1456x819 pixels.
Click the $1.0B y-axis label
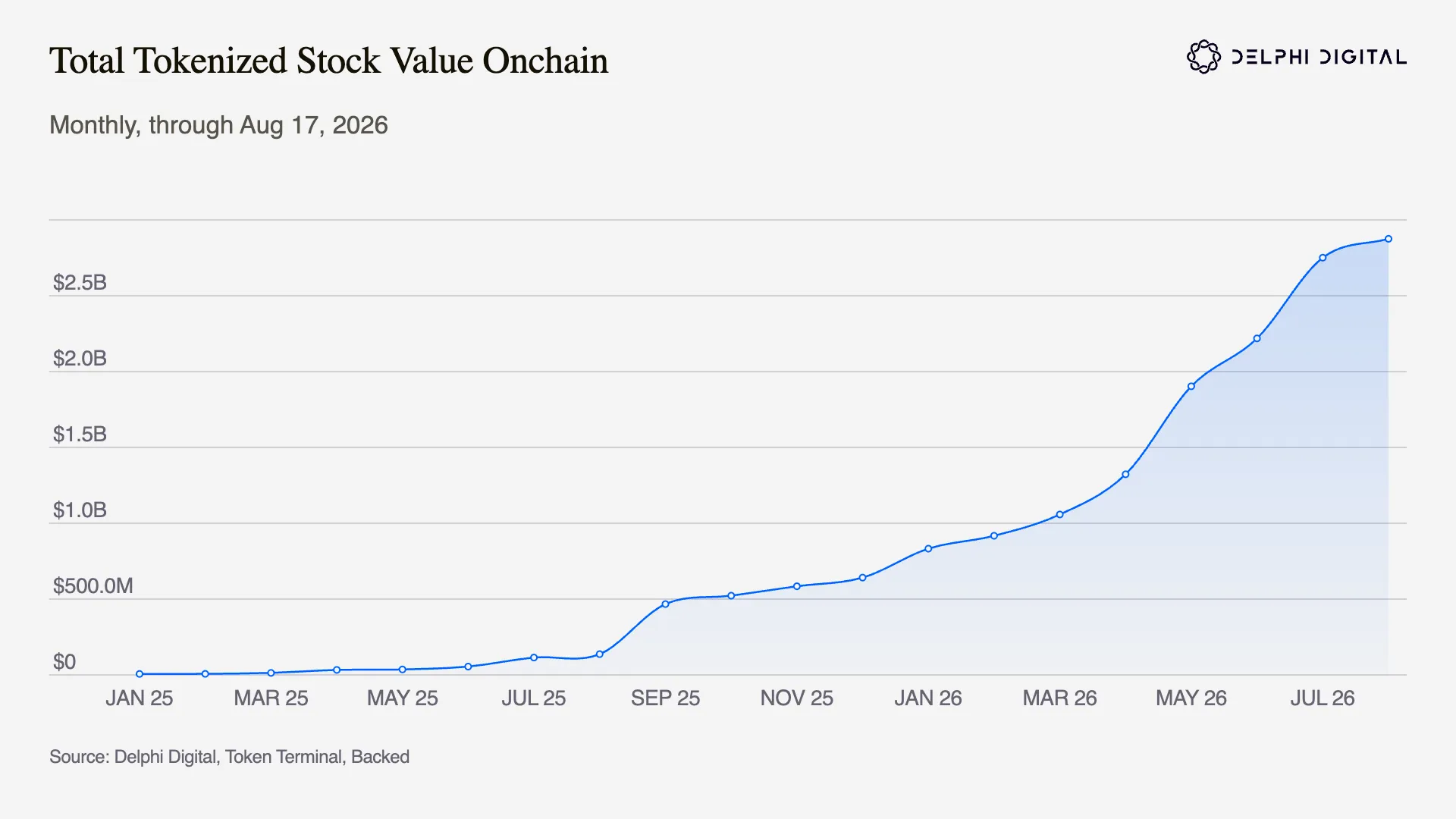click(80, 510)
